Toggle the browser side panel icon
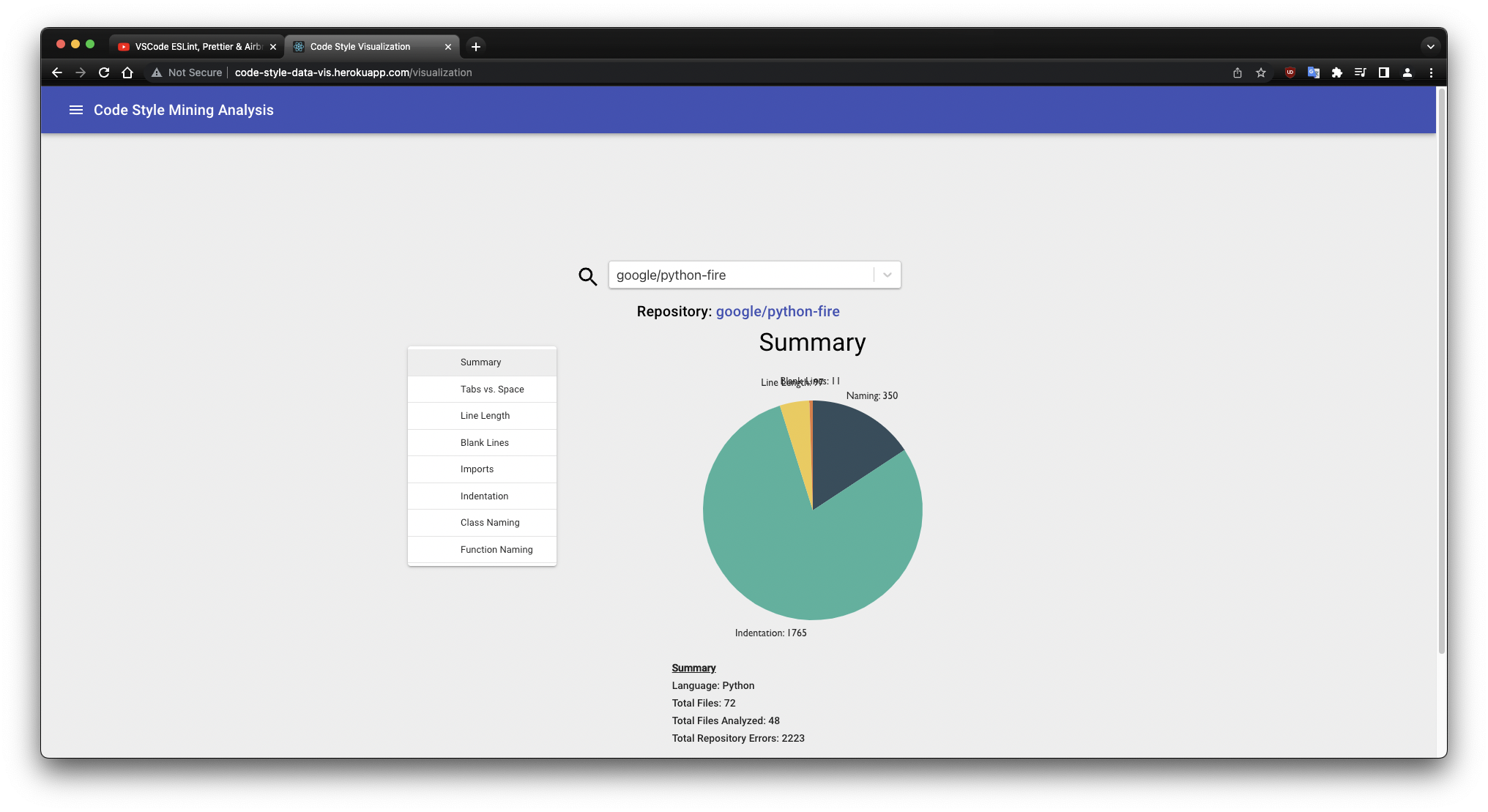 pyautogui.click(x=1383, y=72)
